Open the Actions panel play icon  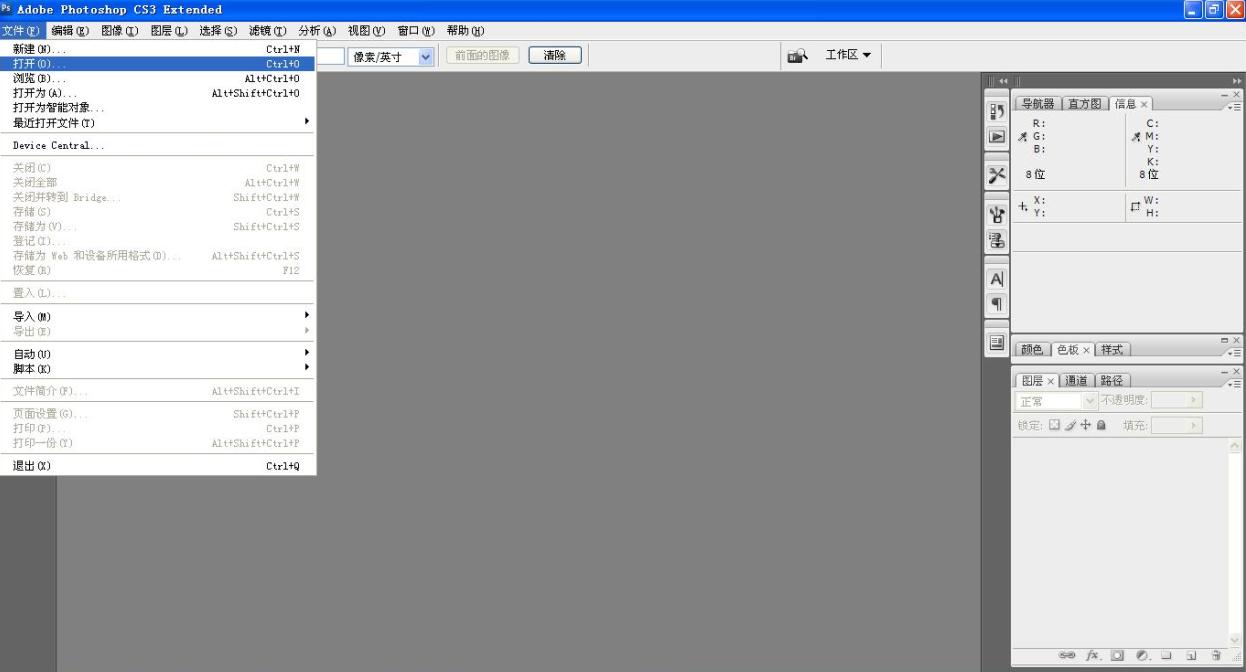pos(997,136)
